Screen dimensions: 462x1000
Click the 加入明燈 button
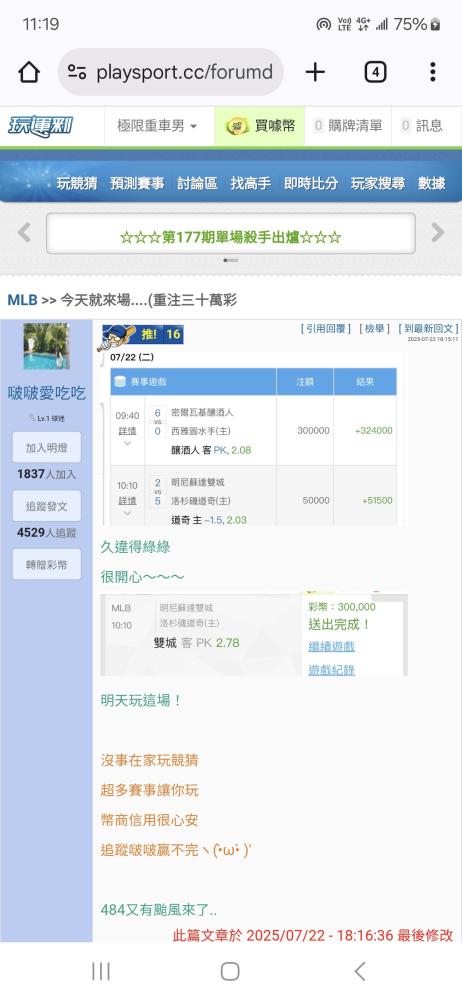[47, 447]
